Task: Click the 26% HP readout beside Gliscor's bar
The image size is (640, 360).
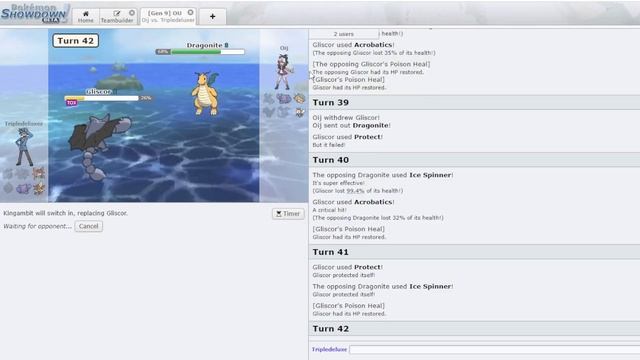Action: tap(146, 98)
